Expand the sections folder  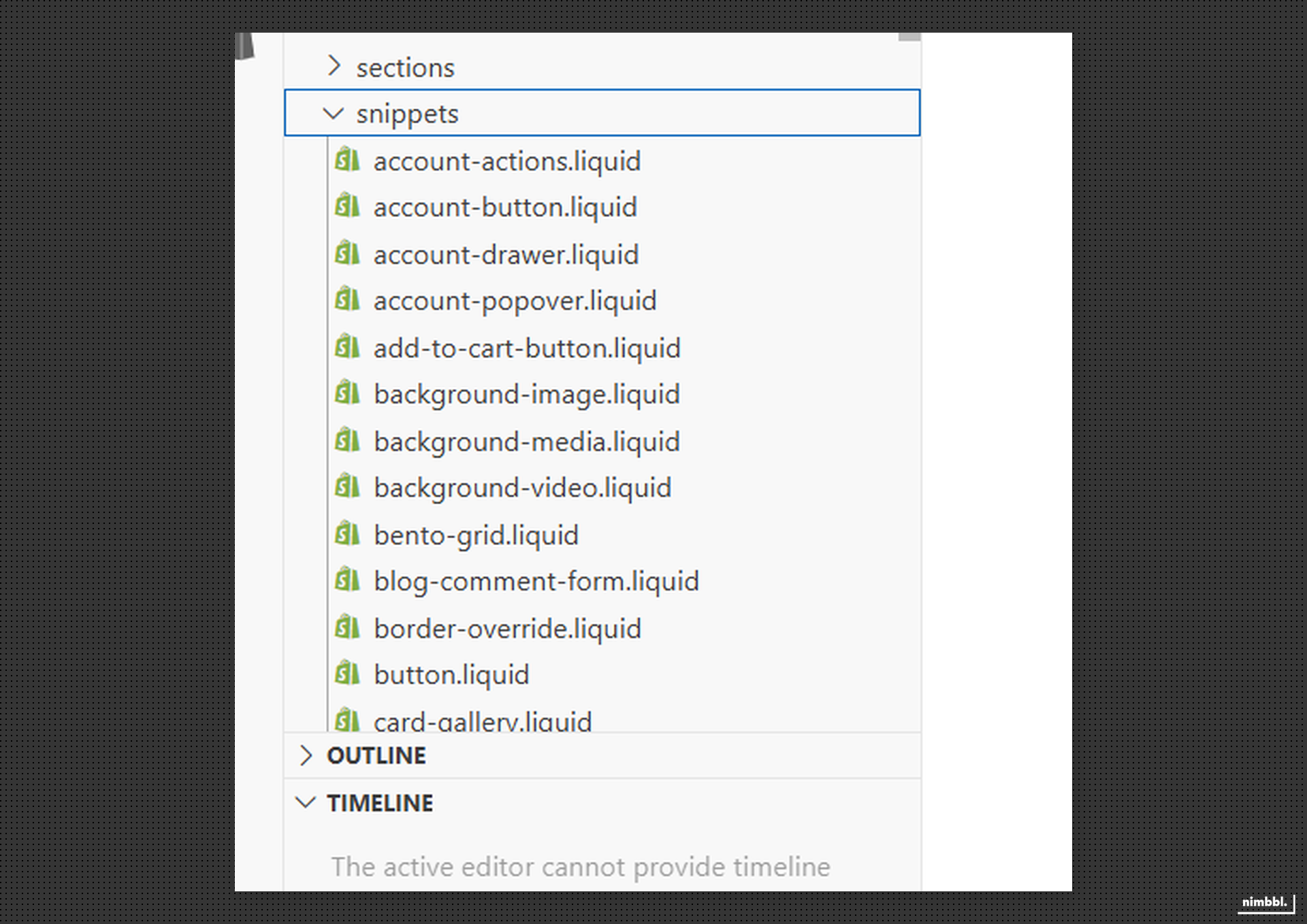point(406,67)
